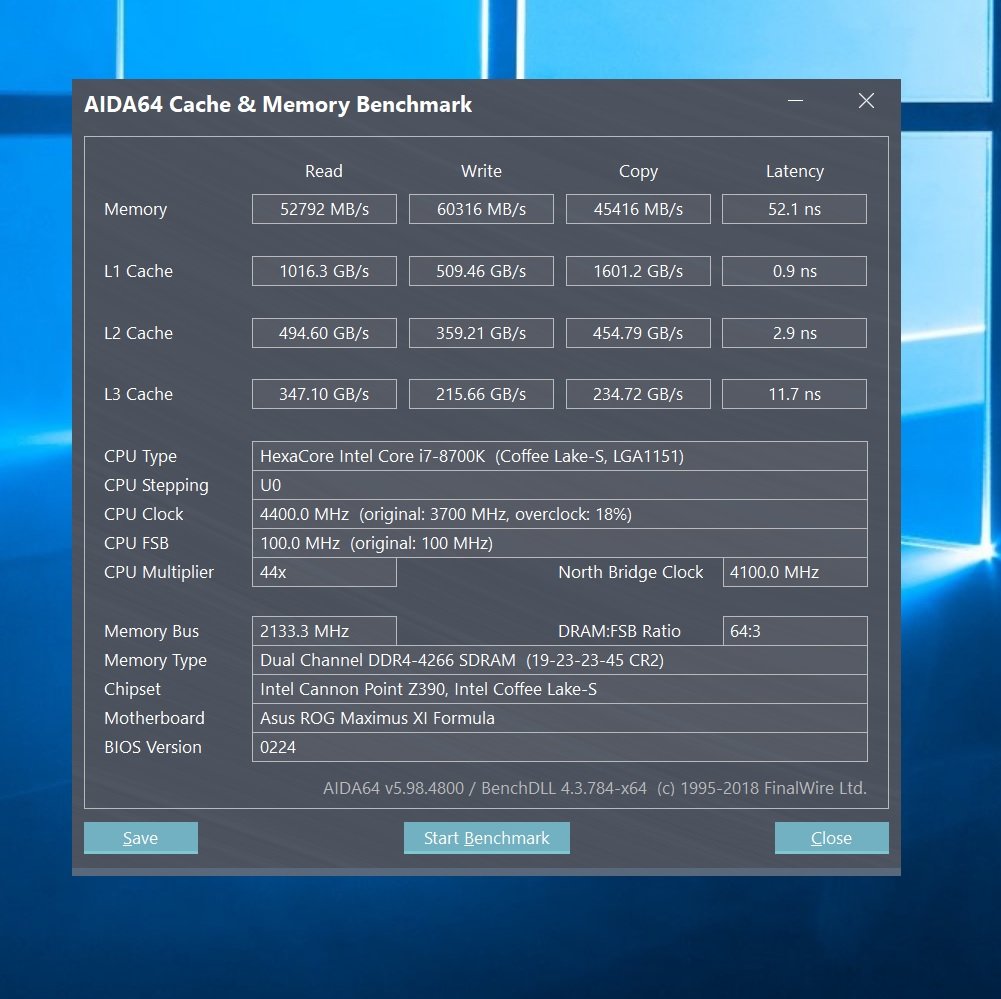Click Motherboard value Asus ROG Maximus XI Formula
The width and height of the screenshot is (1001, 999).
click(560, 718)
